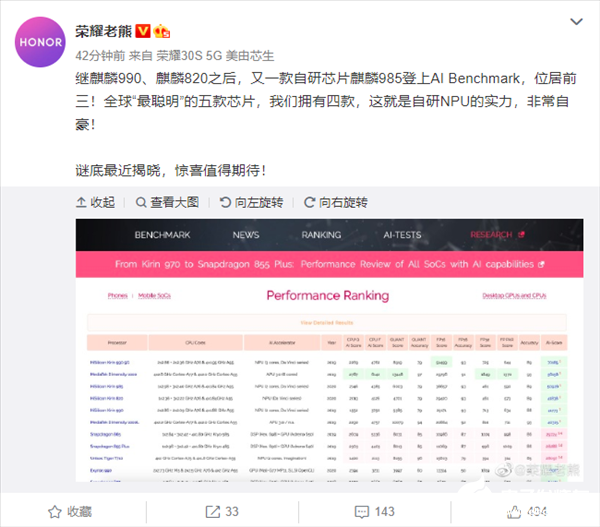Click the HiSilicon Kirin 985 row name
The height and width of the screenshot is (527, 600).
[107, 386]
